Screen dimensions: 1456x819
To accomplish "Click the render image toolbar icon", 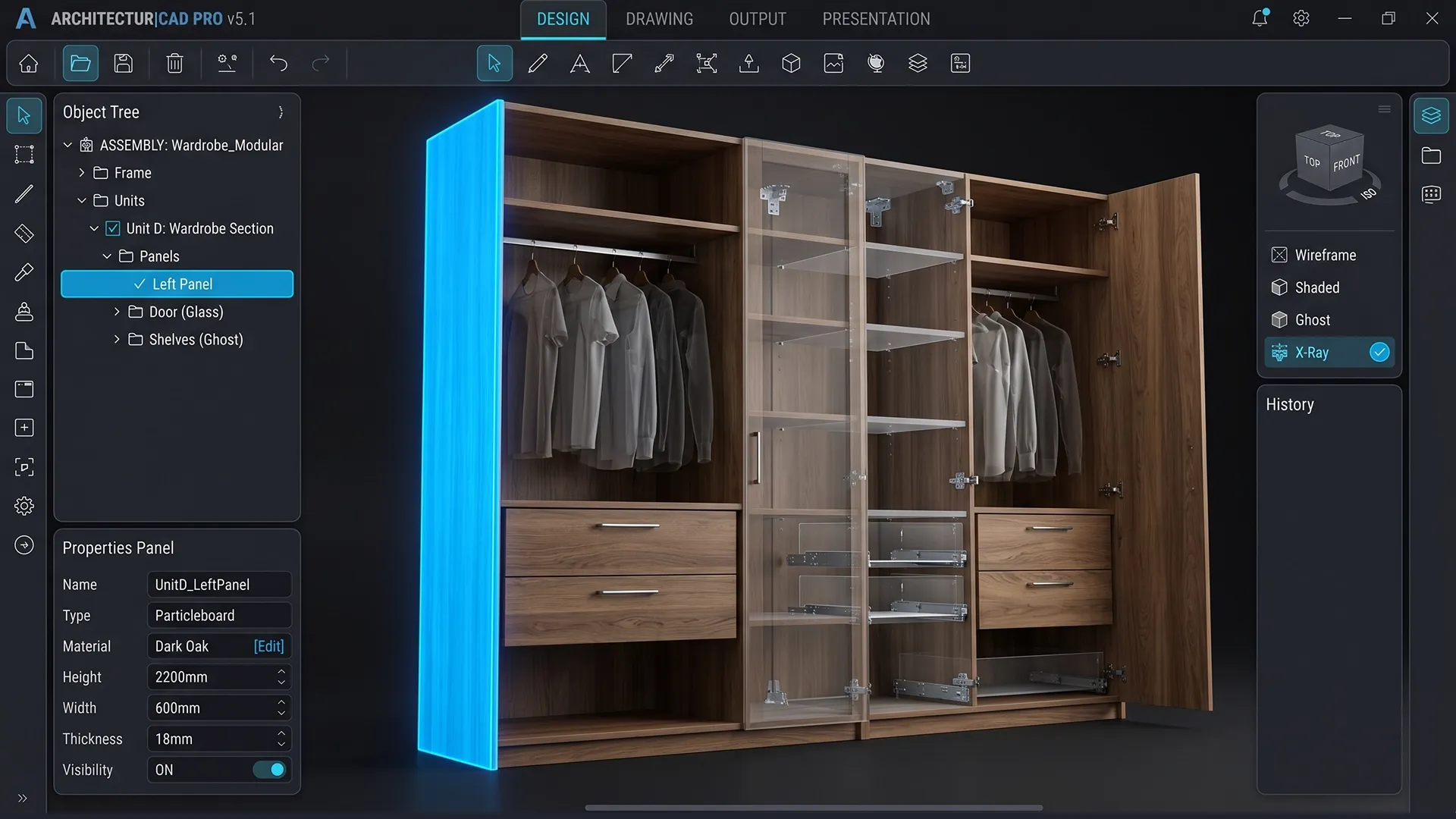I will (x=833, y=63).
